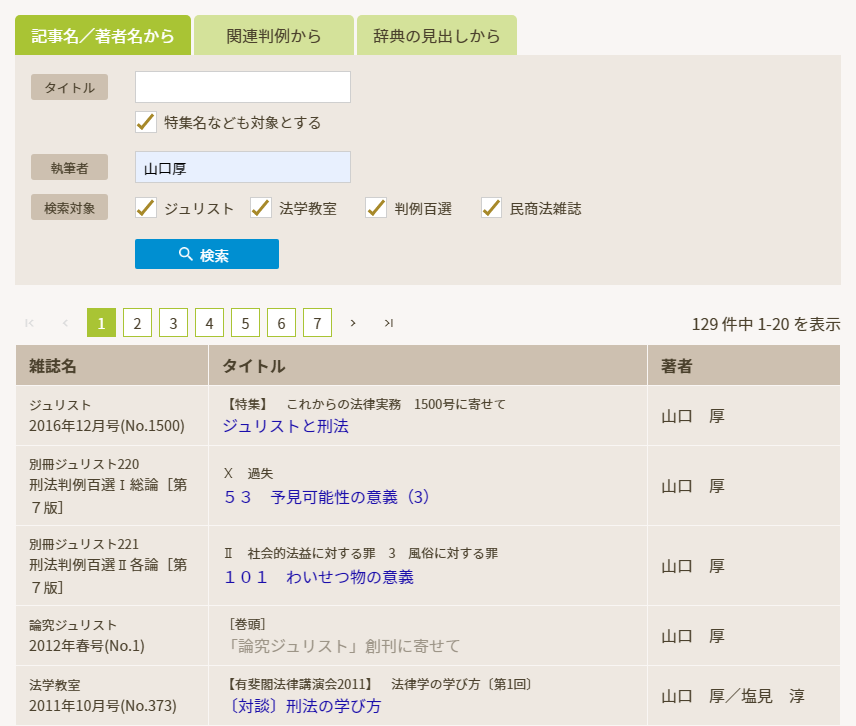Open the 辞典の見出しから tab
The width and height of the screenshot is (856, 726).
[x=437, y=35]
